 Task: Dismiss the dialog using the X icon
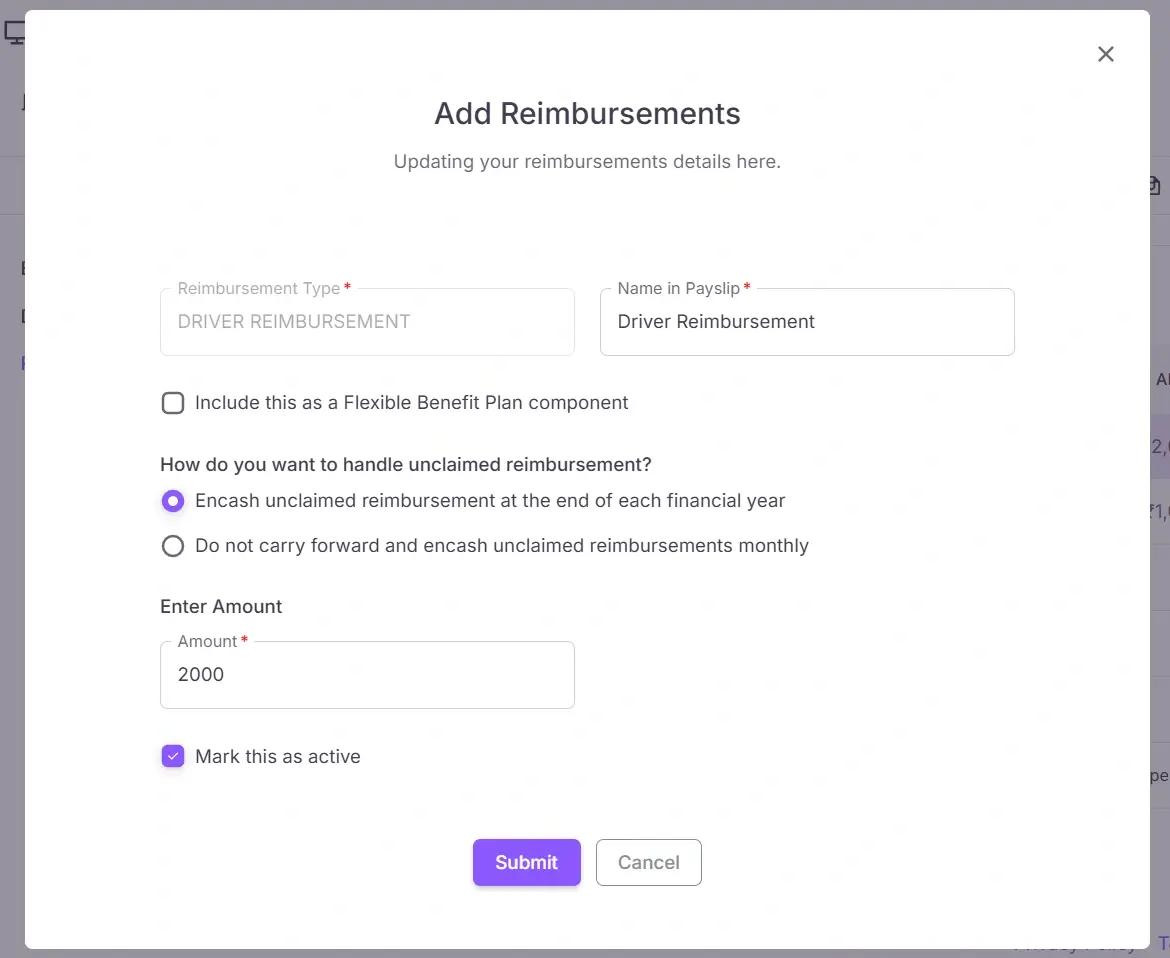tap(1105, 54)
